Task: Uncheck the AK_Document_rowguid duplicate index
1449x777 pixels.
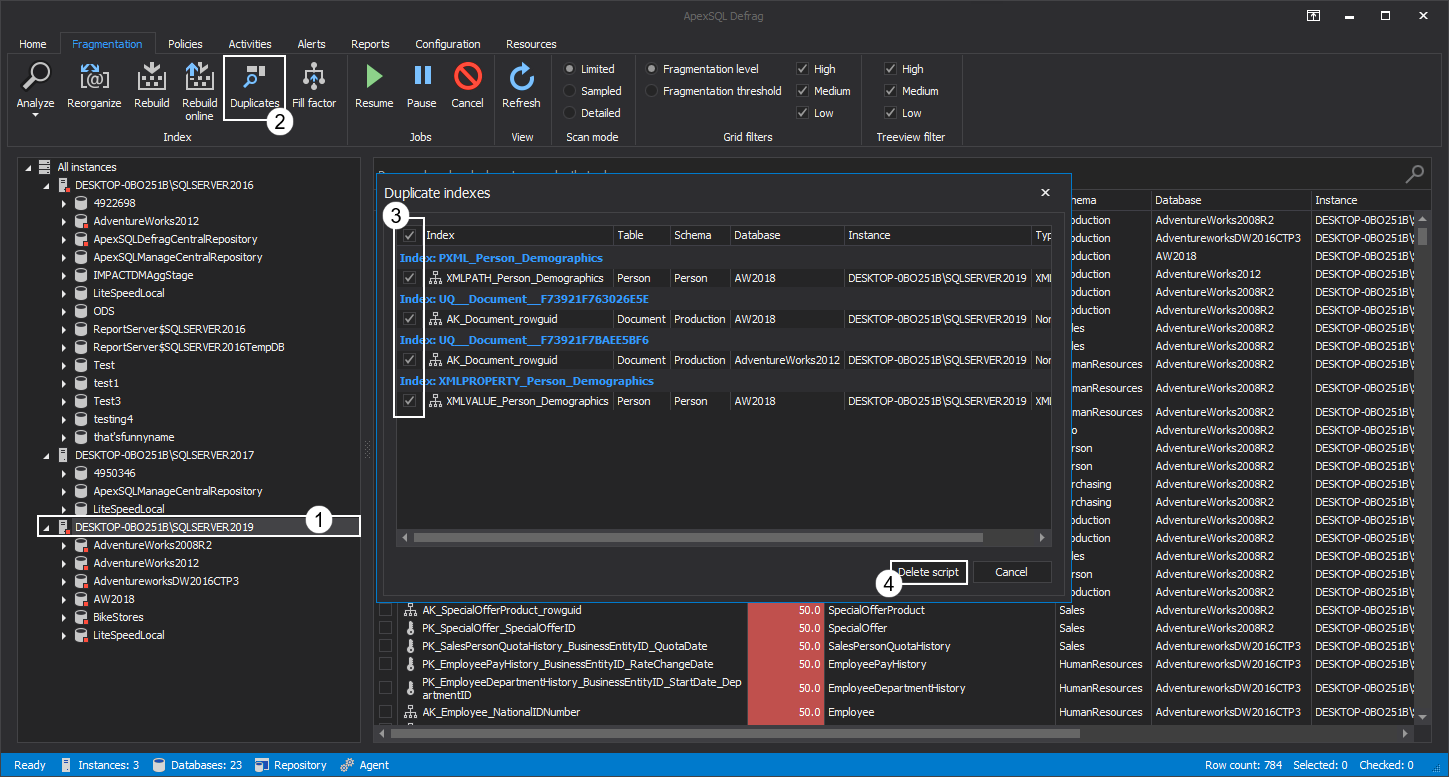Action: pos(409,318)
